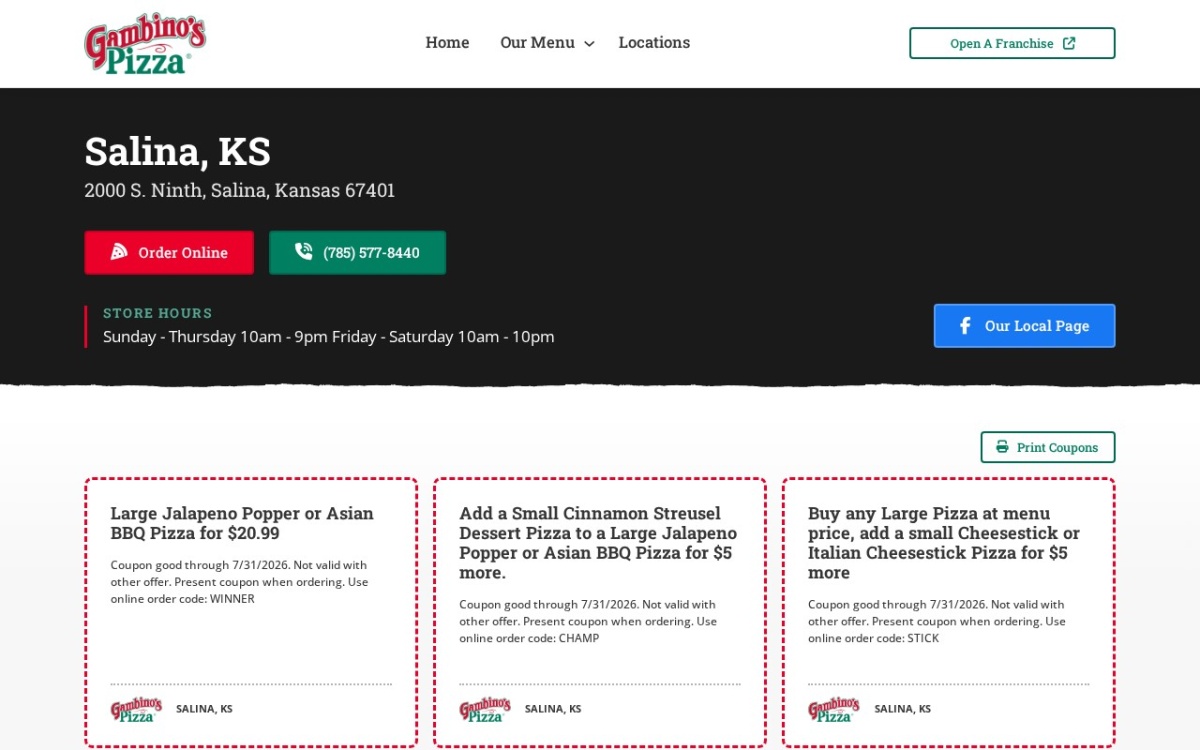Click the Gambino's logo on the CHAMP coupon
The image size is (1200, 750).
[x=485, y=709]
